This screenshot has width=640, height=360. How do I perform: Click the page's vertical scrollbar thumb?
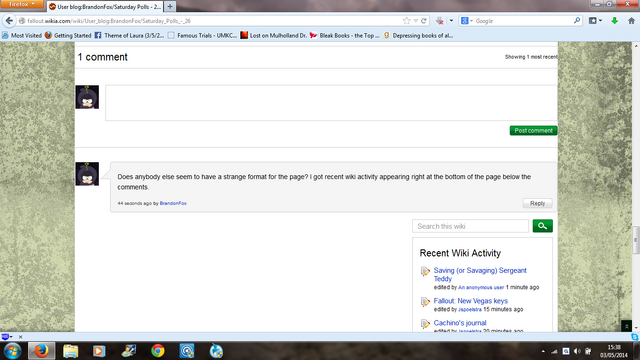(636, 240)
